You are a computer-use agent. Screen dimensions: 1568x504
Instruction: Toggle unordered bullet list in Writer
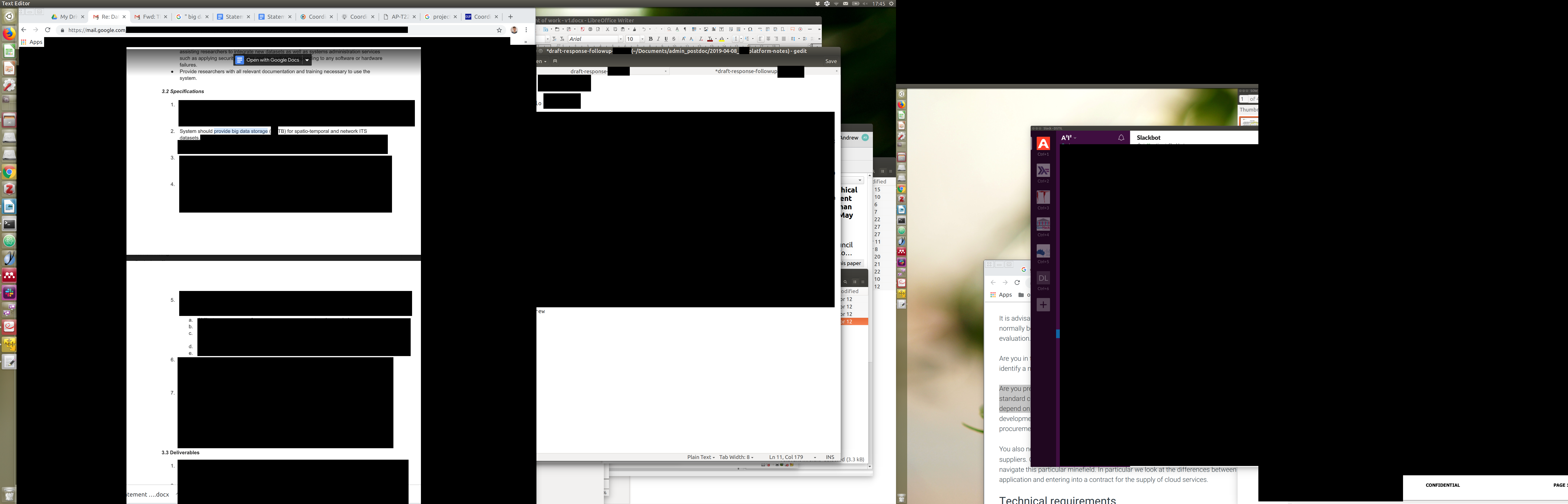(735, 39)
